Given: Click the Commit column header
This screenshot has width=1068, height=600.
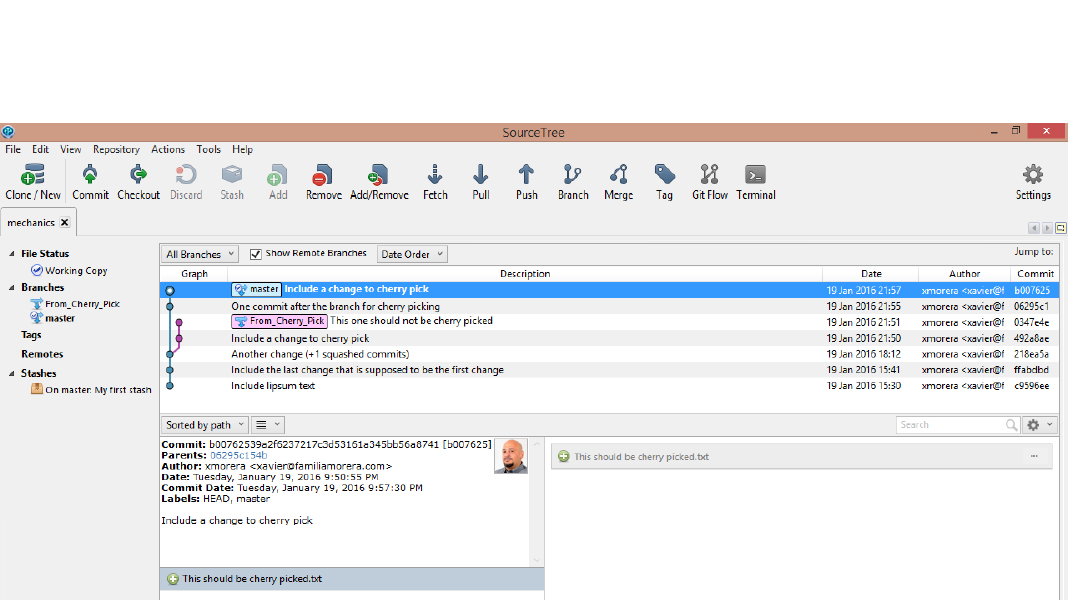Looking at the screenshot, I should 1035,273.
